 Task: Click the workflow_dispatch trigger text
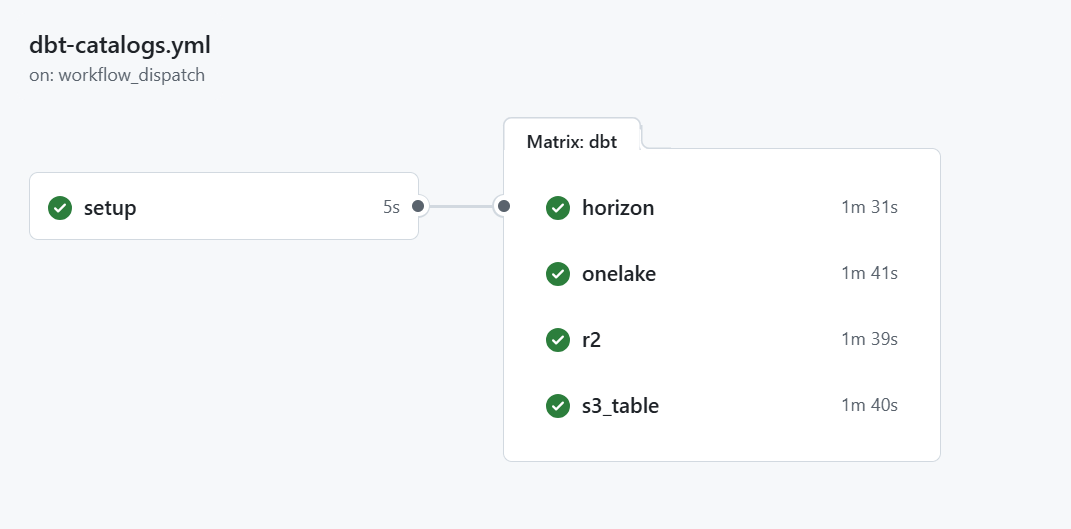pyautogui.click(x=132, y=74)
